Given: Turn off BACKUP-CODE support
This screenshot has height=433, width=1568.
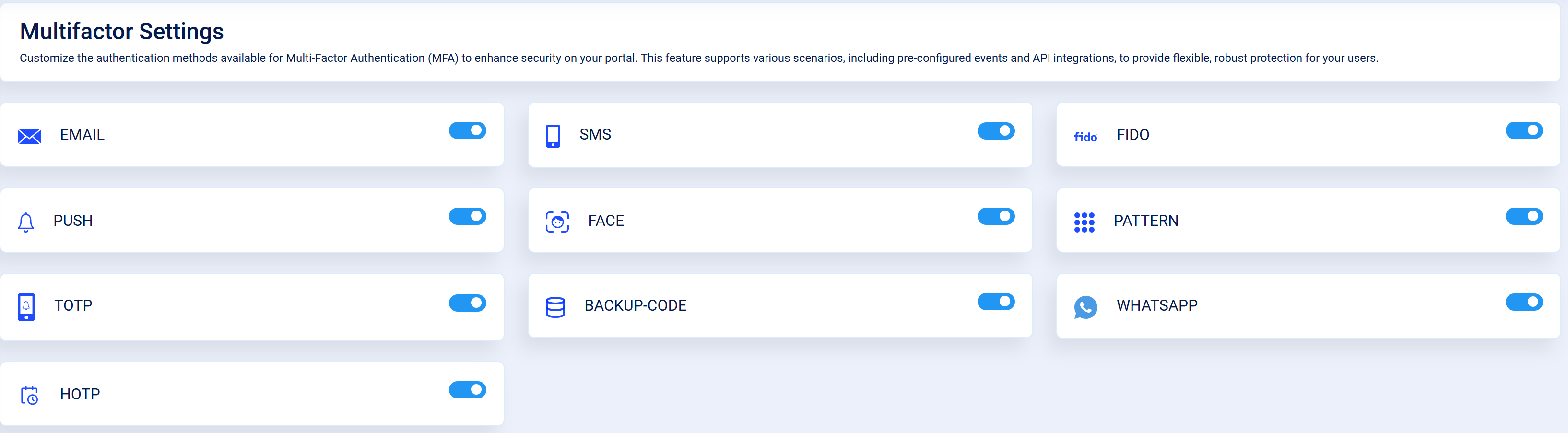Looking at the screenshot, I should click(996, 302).
